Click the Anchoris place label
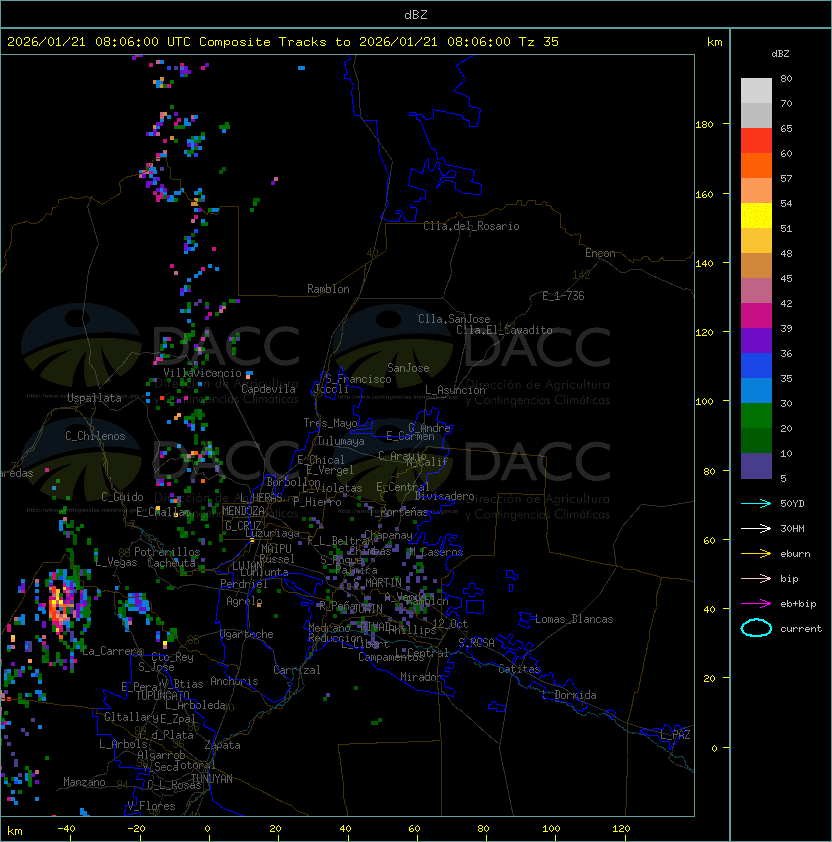Viewport: 832px width, 842px height. (x=234, y=681)
